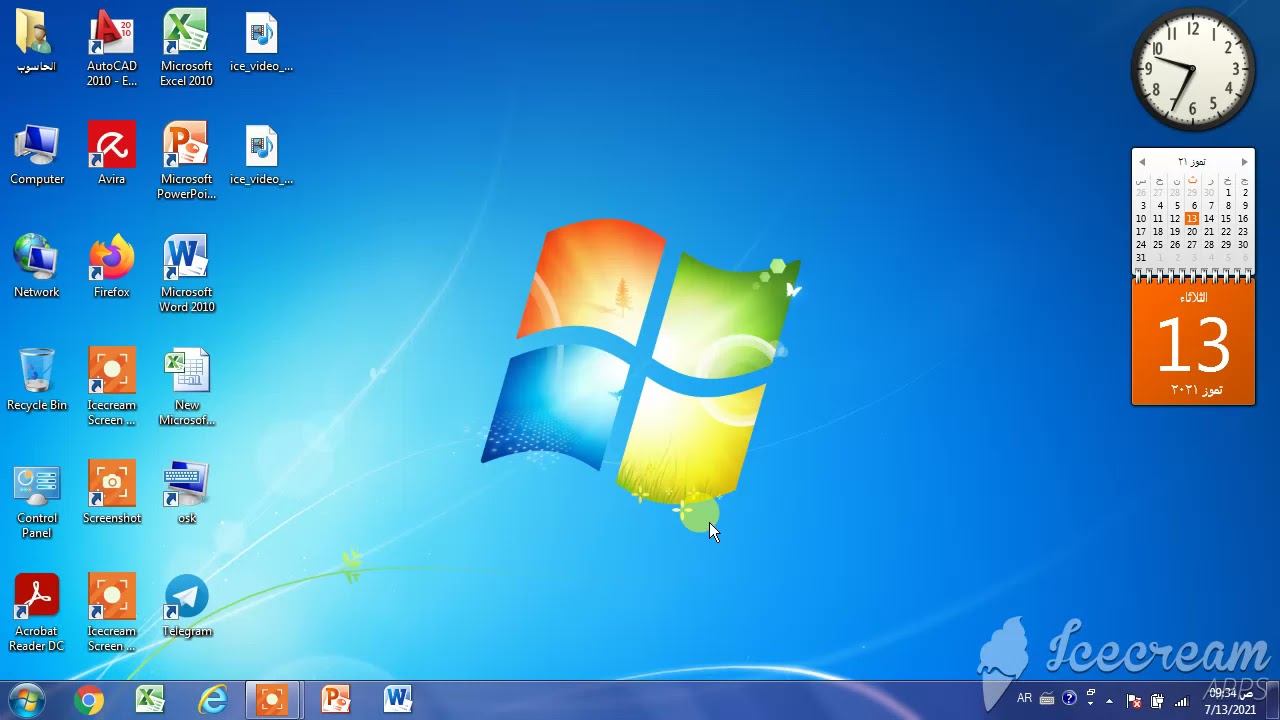Select the Microsoft Word 2010 desktop icon

click(186, 274)
